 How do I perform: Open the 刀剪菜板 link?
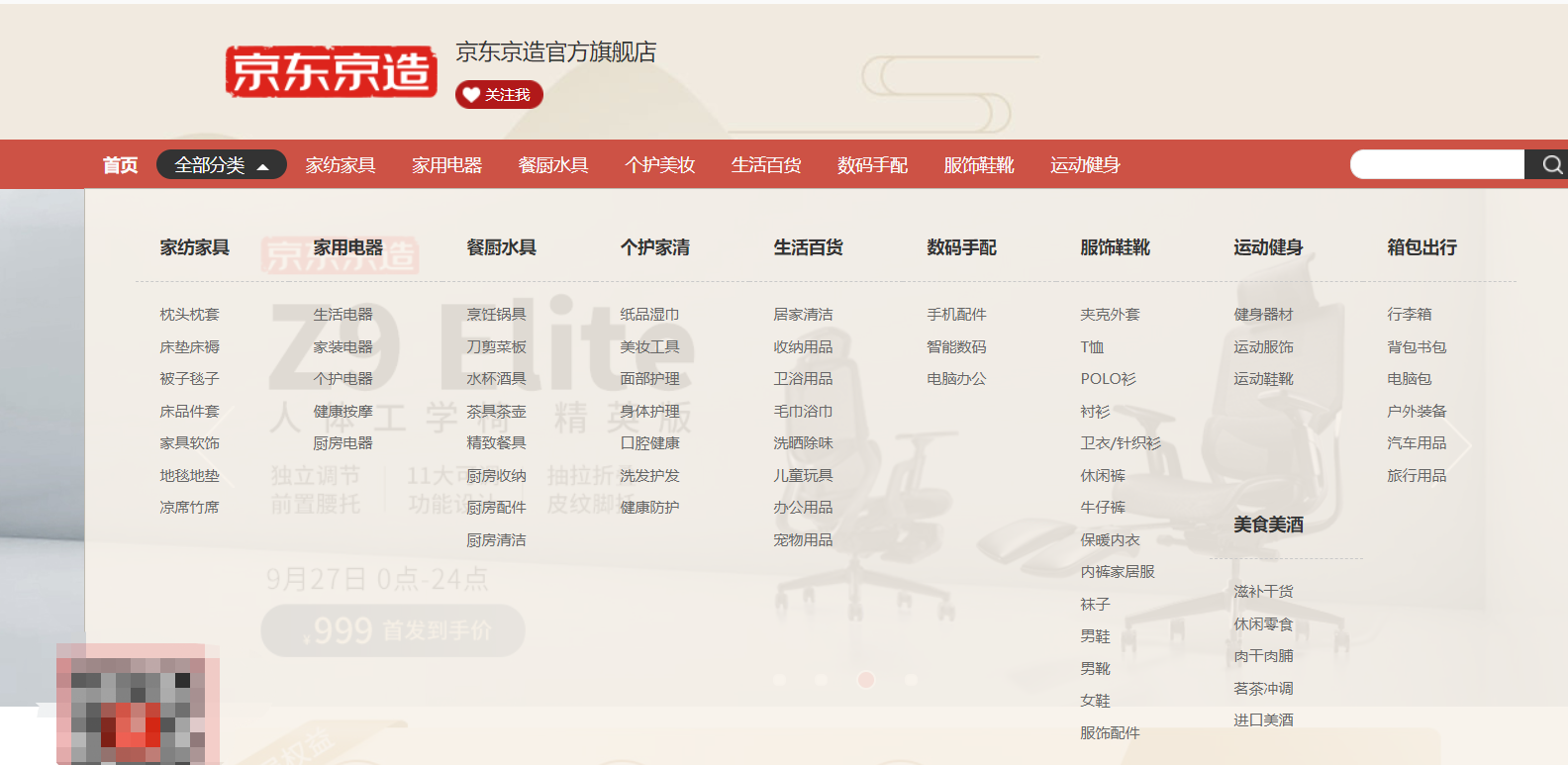point(497,347)
